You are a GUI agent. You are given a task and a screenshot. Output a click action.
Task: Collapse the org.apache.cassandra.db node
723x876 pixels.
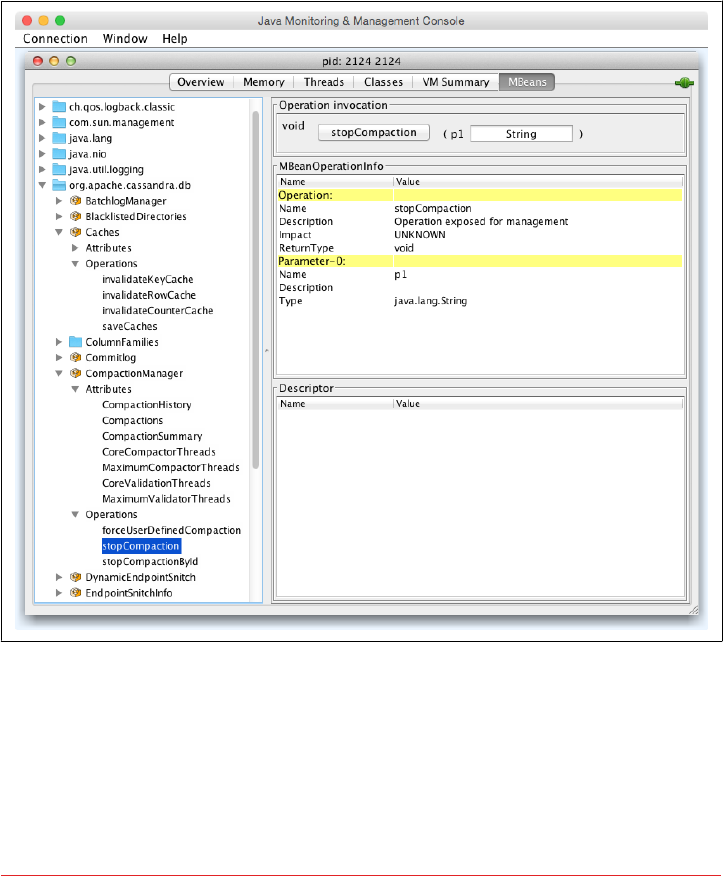pos(42,185)
